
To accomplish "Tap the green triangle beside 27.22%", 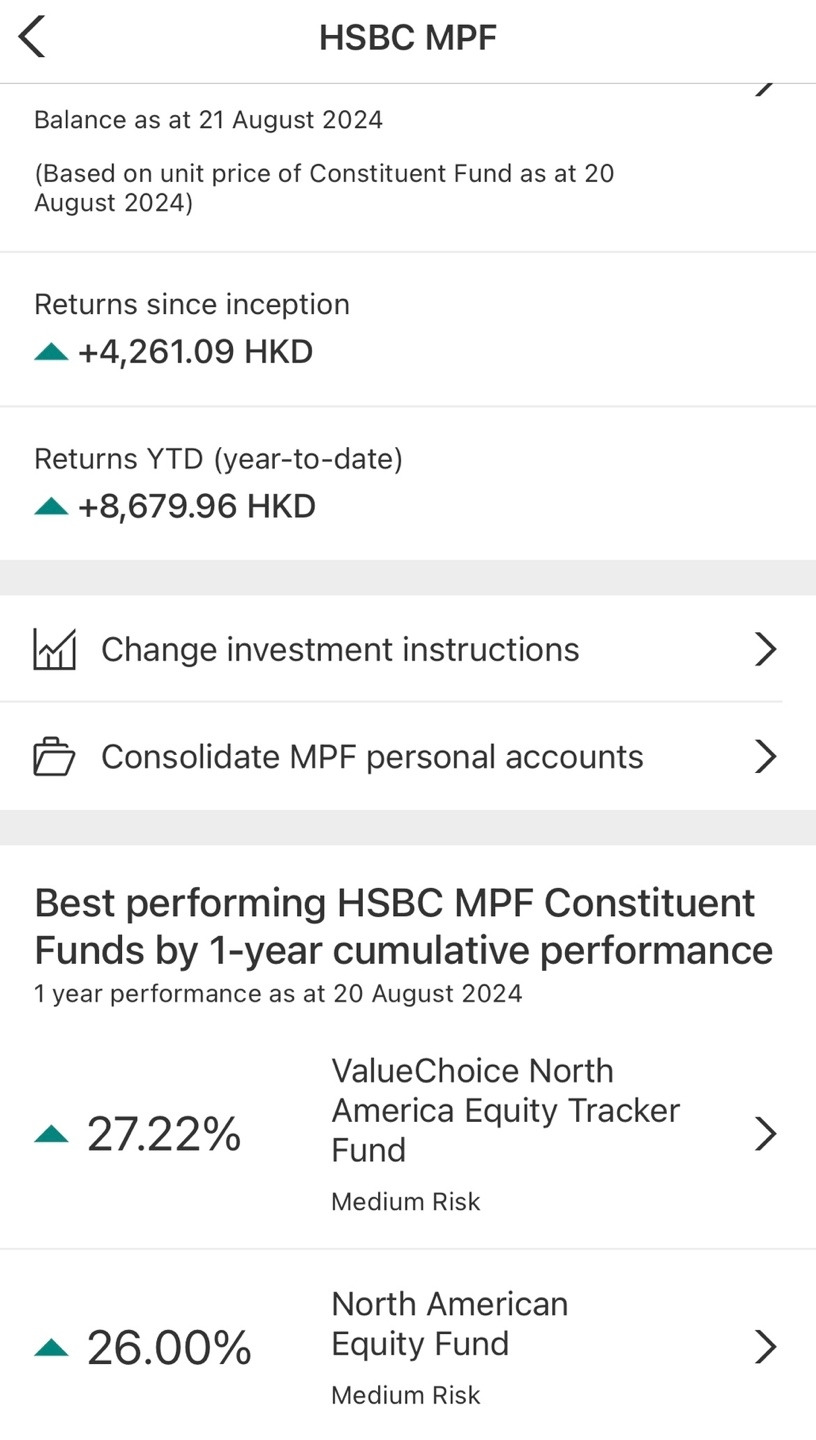I will click(x=51, y=1134).
